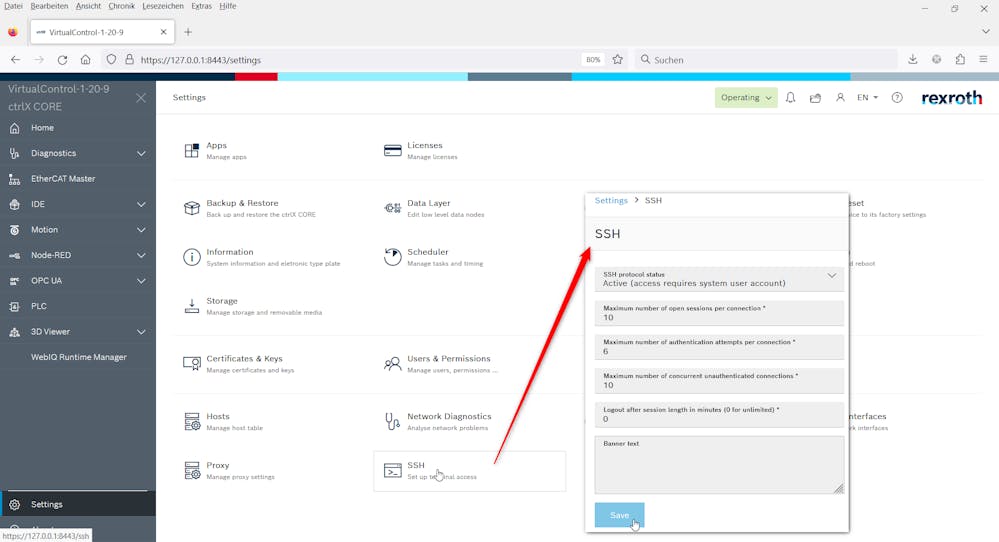Click the Certificates & Keys icon
The image size is (999, 542).
pos(192,364)
